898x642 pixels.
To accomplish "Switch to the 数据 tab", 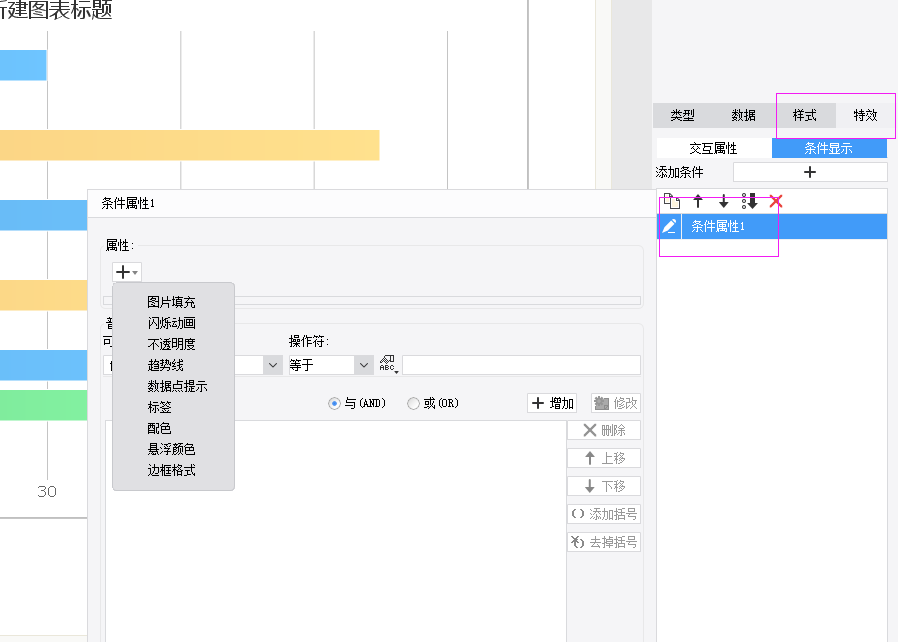I will 743,116.
